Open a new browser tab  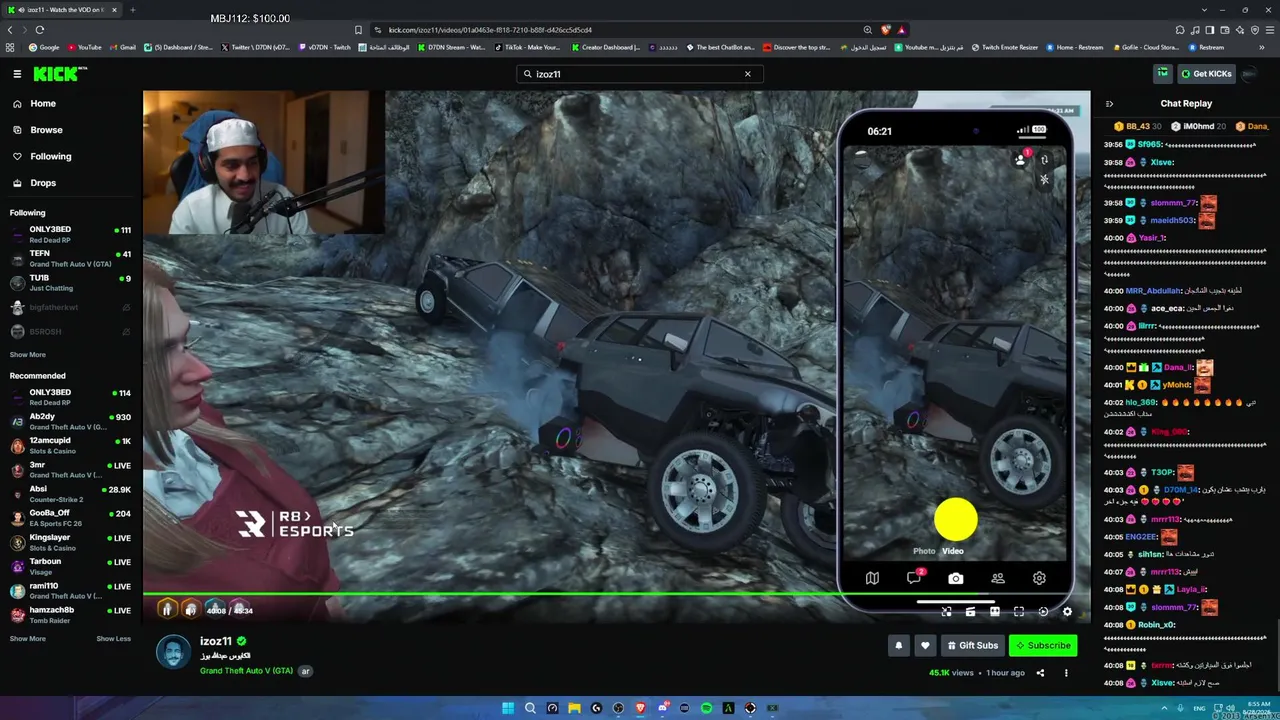pos(132,10)
